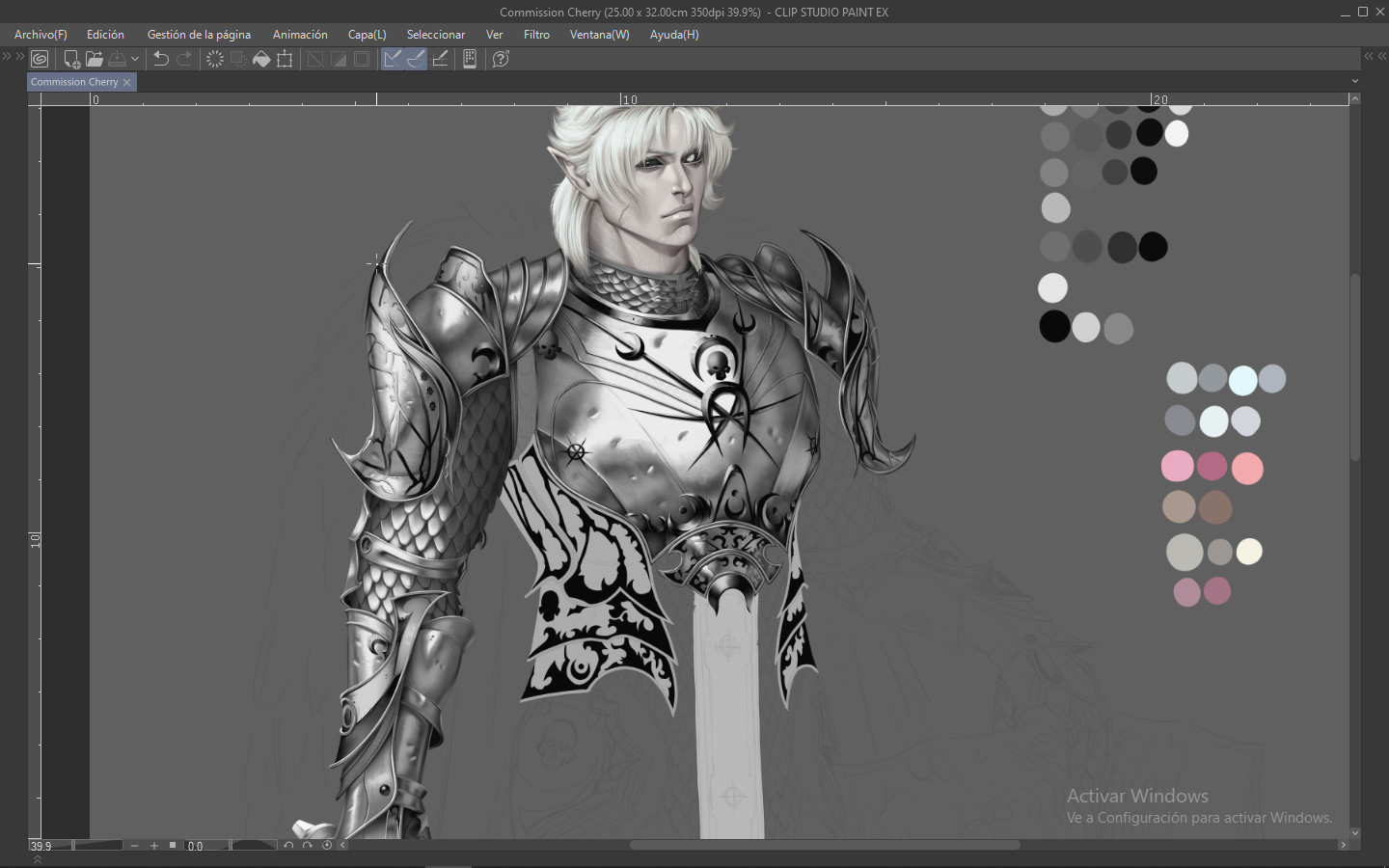Click the Redo arrow icon

[x=184, y=59]
